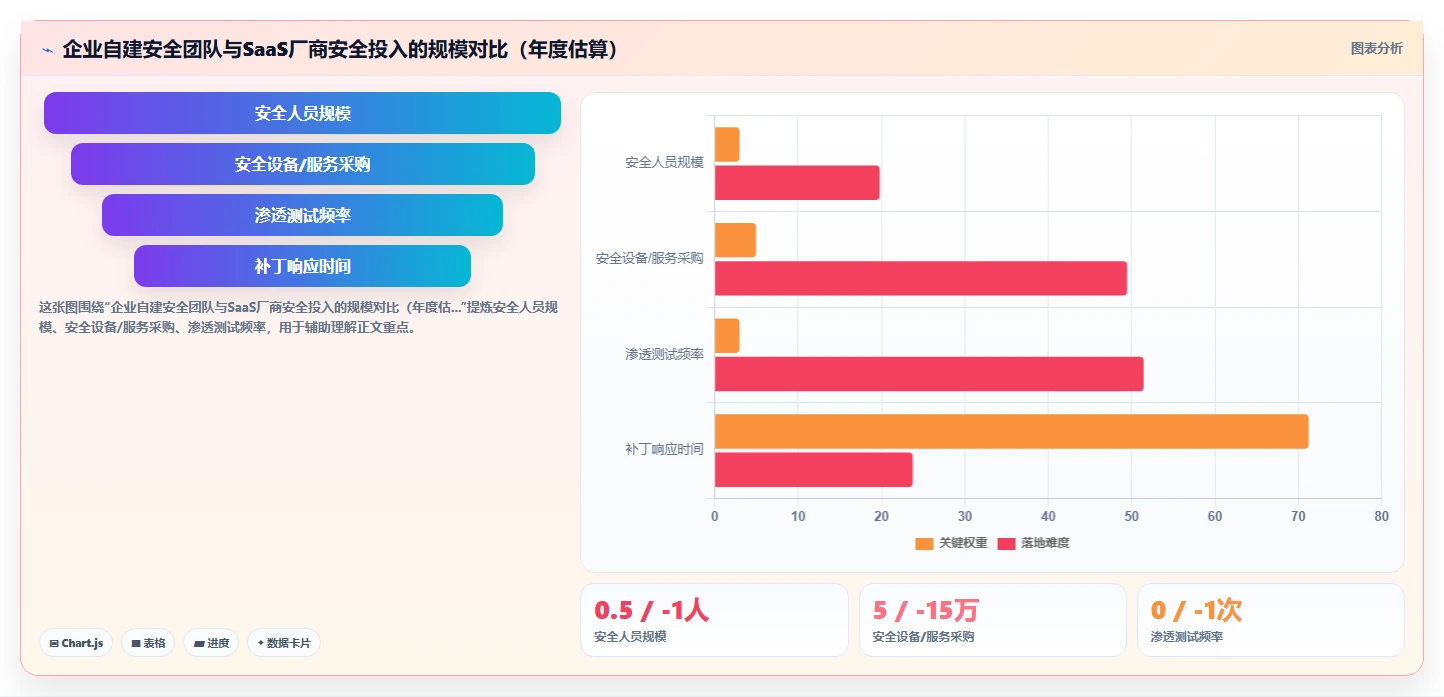The height and width of the screenshot is (697, 1444).
Task: Click the Chart.js tag
Action: pyautogui.click(x=76, y=643)
